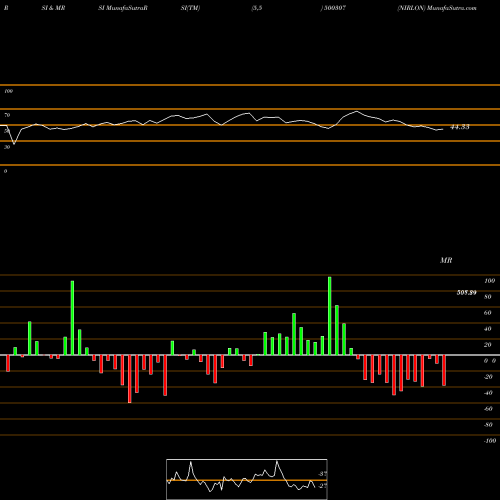This screenshot has width=500, height=500.
Task: Click the RSI current value 44.33
Action: (460, 127)
